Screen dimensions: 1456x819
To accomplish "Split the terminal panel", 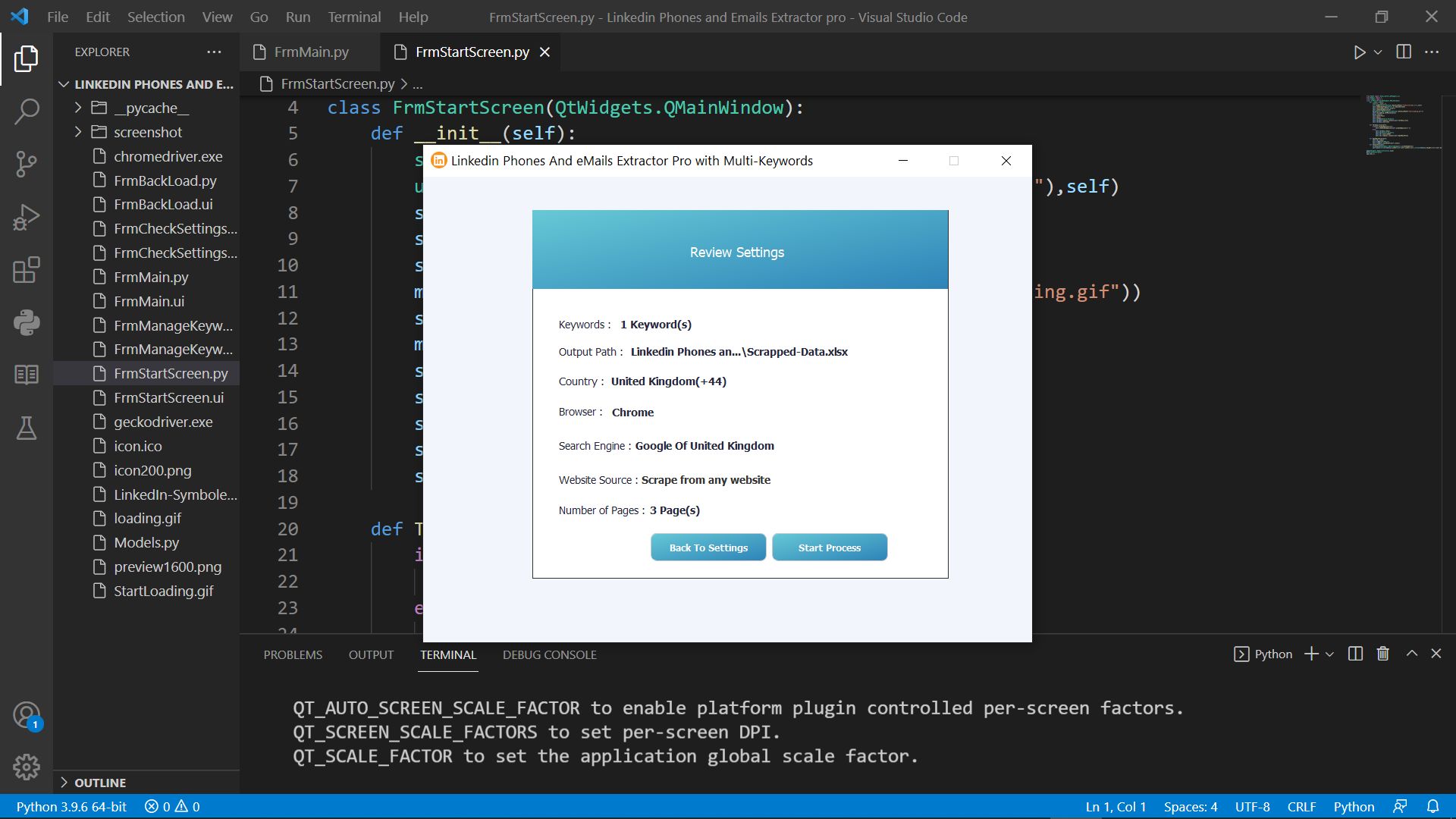I will (1356, 654).
